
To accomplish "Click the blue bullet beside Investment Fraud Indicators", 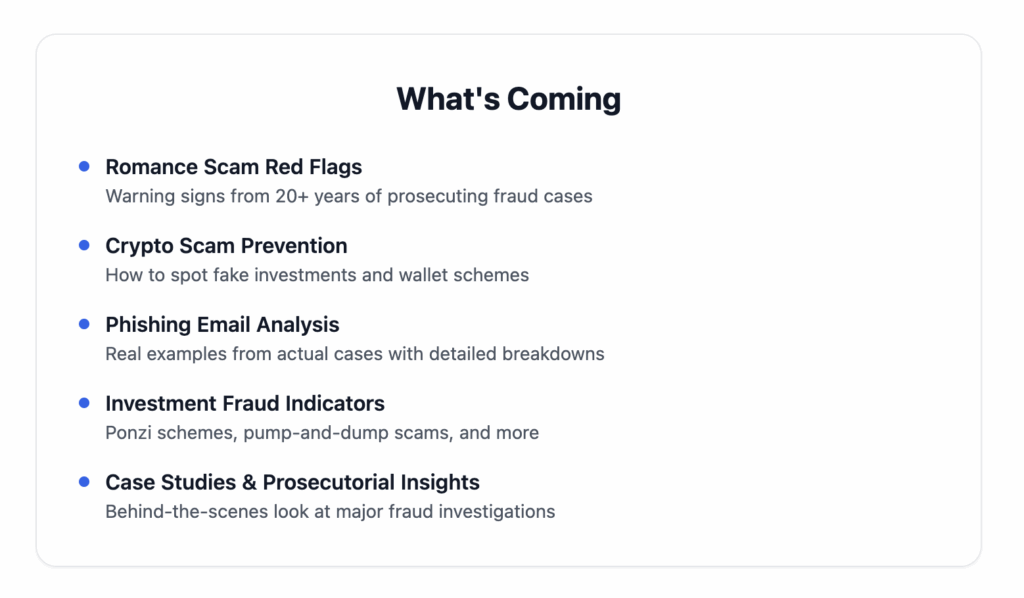I will click(84, 403).
